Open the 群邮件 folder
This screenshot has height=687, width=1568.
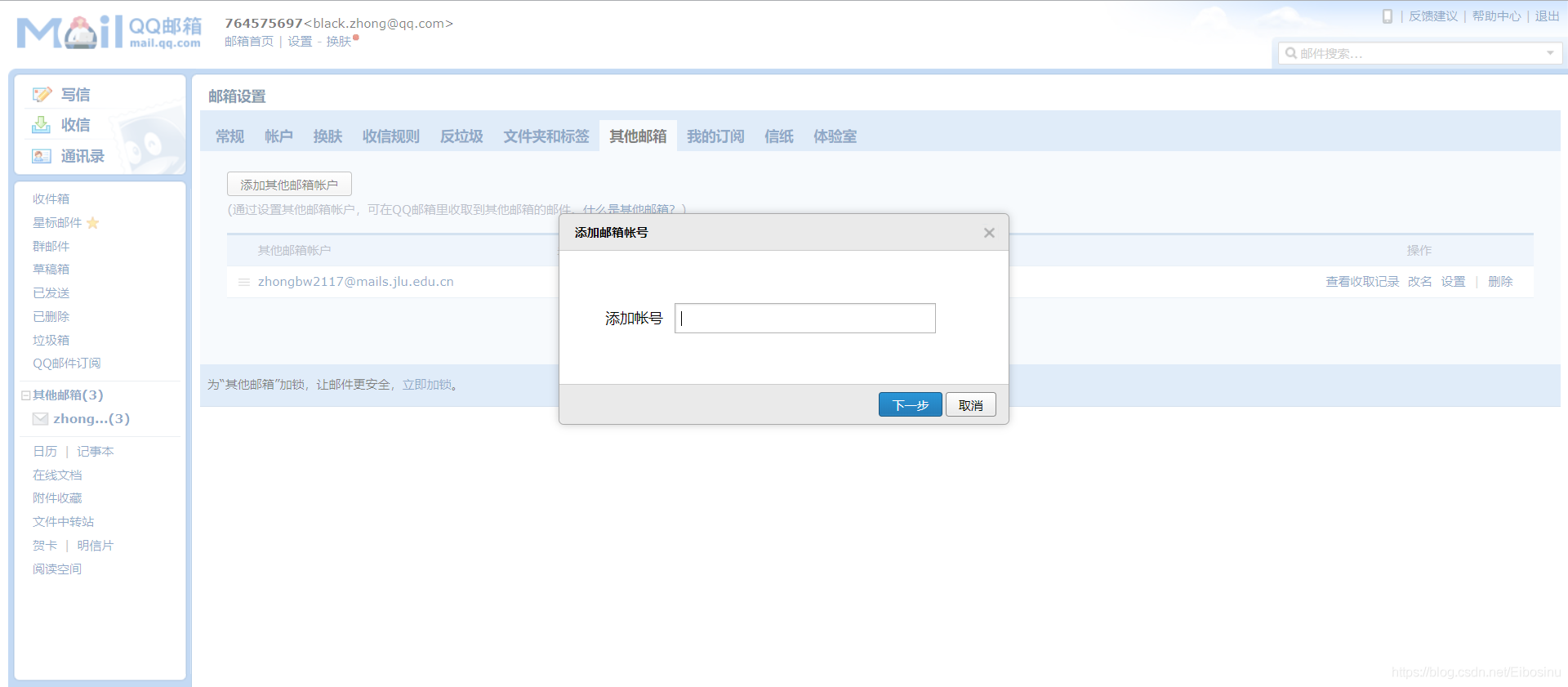click(x=51, y=247)
